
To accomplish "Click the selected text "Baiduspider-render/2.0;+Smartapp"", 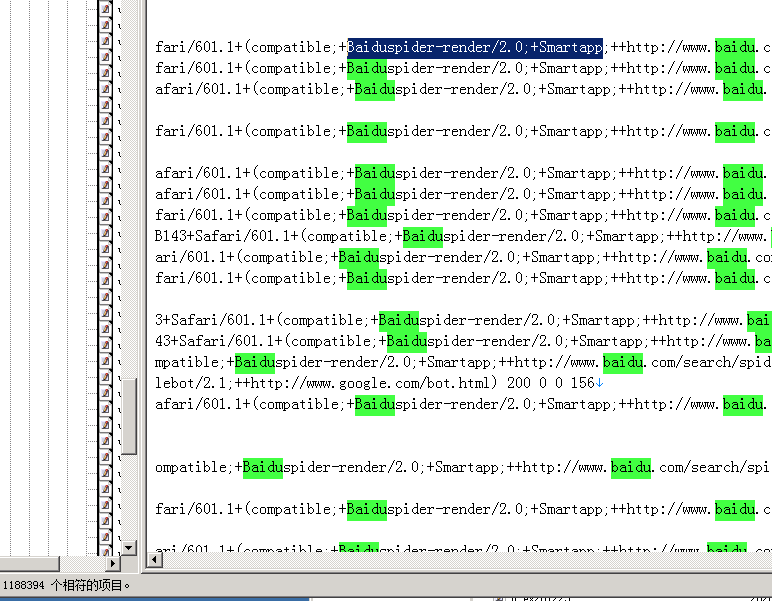I will (475, 48).
